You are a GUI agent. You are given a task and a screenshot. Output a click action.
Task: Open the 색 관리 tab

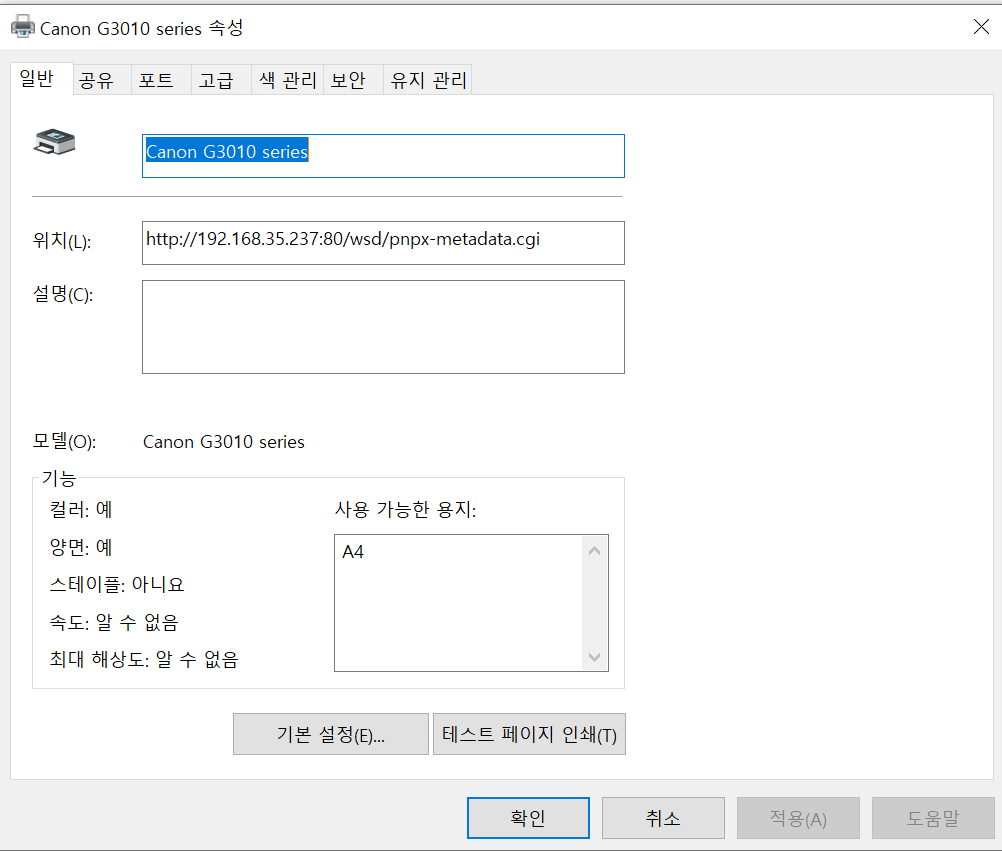tap(288, 80)
